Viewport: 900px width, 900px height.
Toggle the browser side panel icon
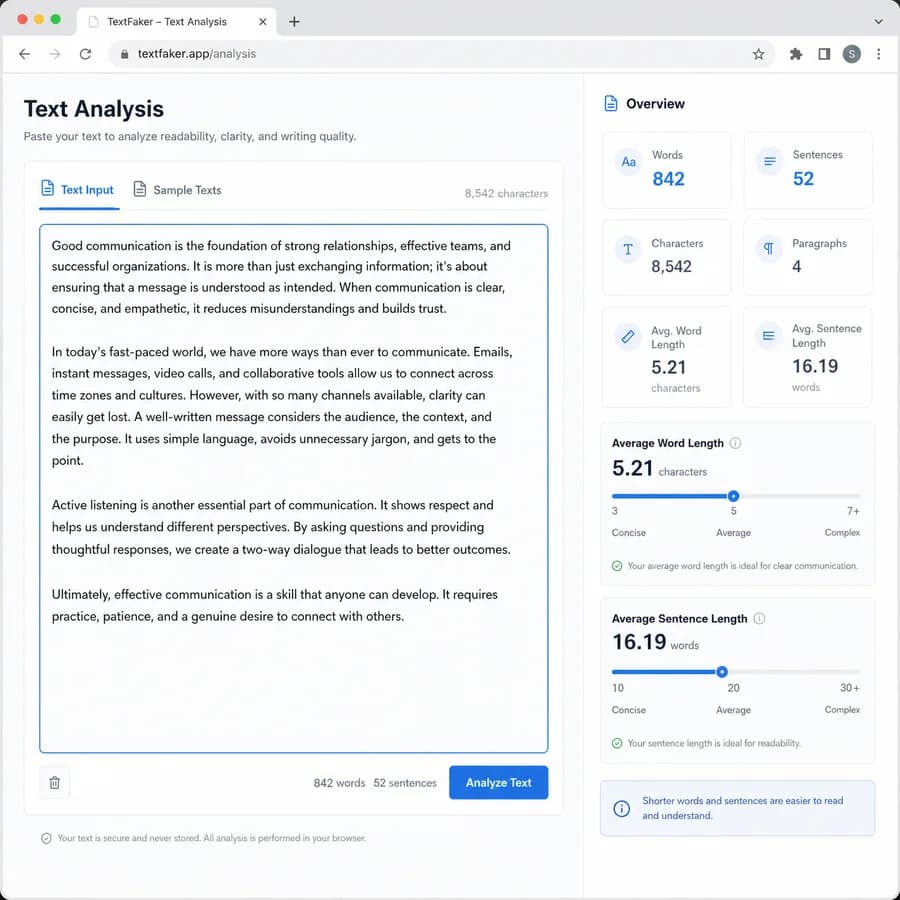(x=824, y=54)
